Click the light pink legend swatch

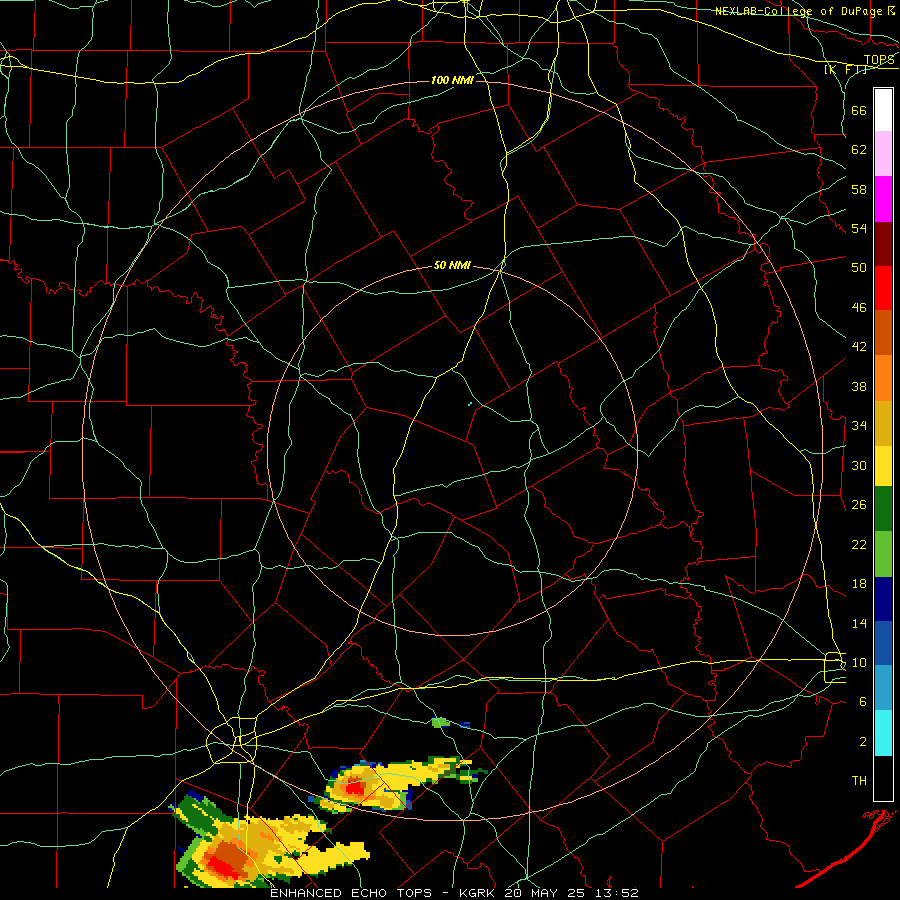pos(883,153)
